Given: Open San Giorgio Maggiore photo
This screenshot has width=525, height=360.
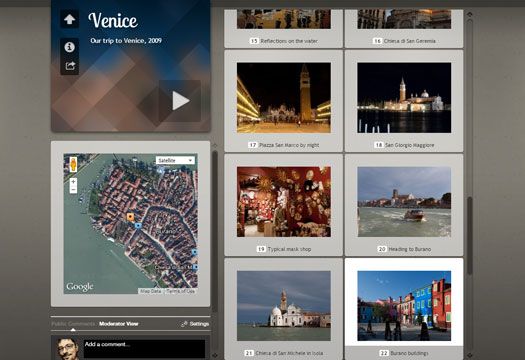Looking at the screenshot, I should point(404,98).
